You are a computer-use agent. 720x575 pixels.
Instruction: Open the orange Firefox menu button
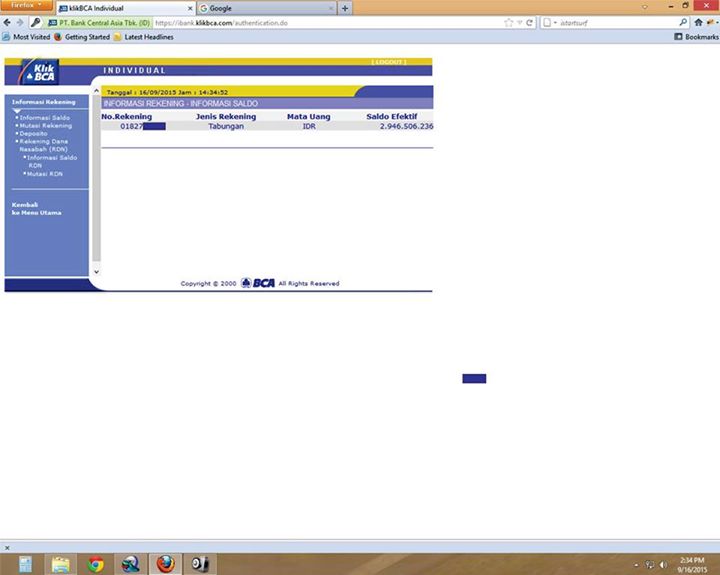coord(26,5)
